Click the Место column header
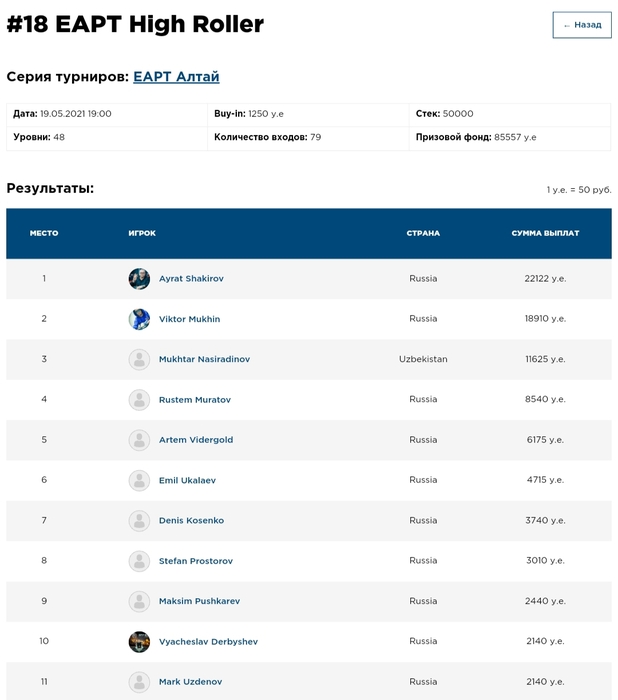 click(x=44, y=233)
